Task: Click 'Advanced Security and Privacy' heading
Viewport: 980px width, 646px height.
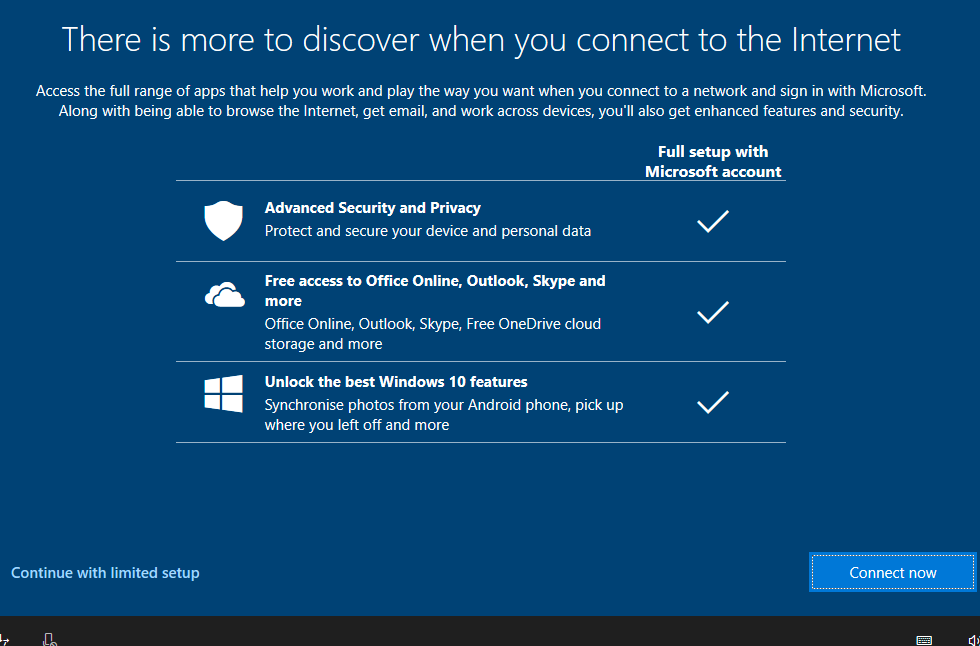Action: [372, 207]
